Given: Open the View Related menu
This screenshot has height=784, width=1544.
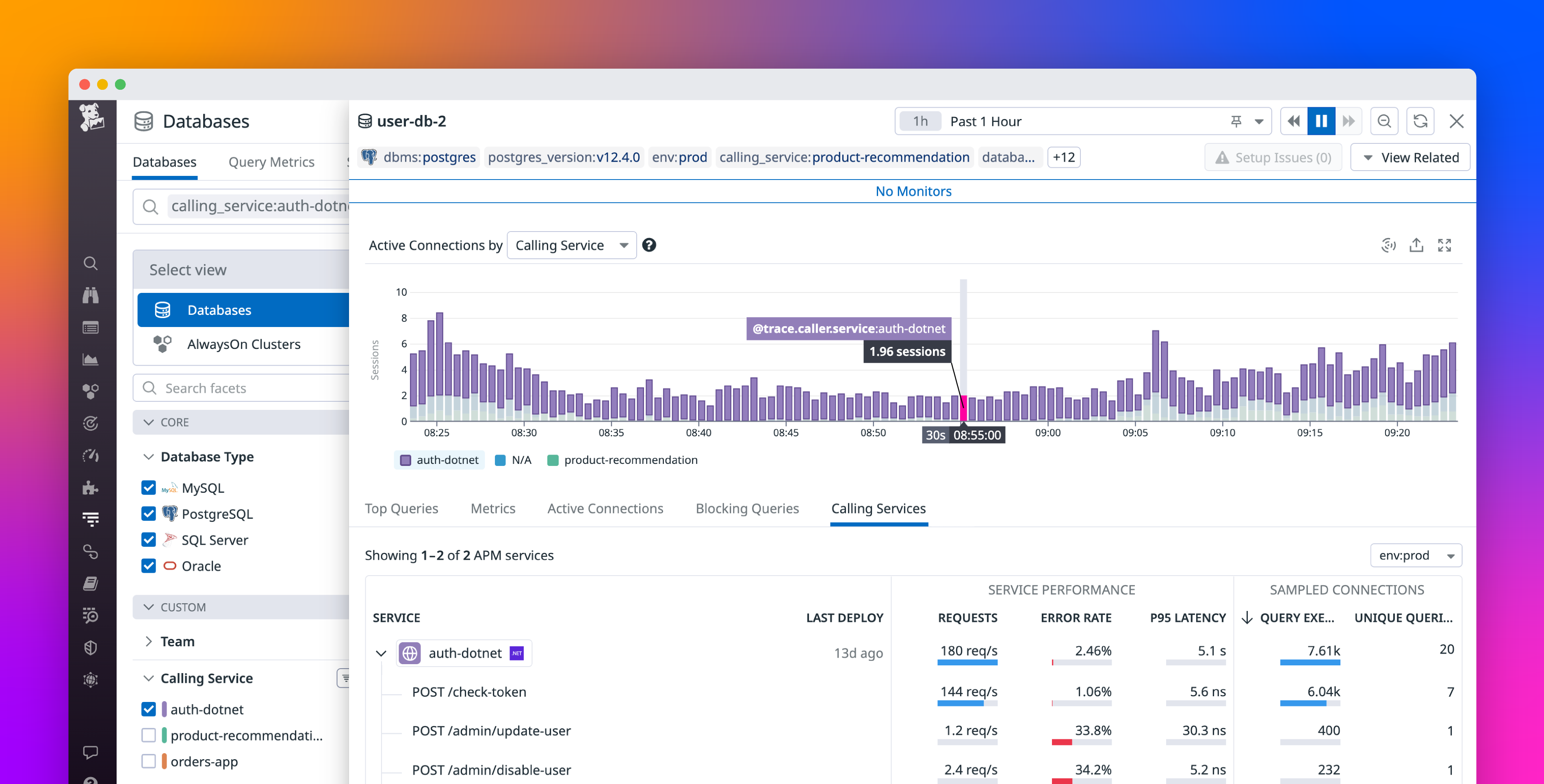Looking at the screenshot, I should [x=1410, y=157].
